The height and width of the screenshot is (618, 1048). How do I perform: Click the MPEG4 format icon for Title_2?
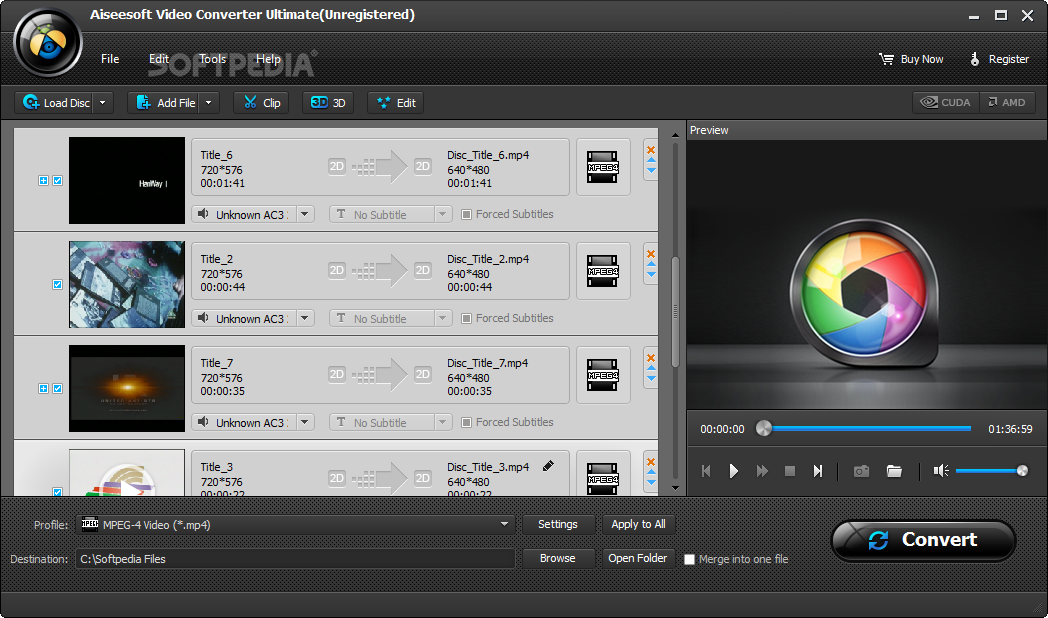pos(603,271)
